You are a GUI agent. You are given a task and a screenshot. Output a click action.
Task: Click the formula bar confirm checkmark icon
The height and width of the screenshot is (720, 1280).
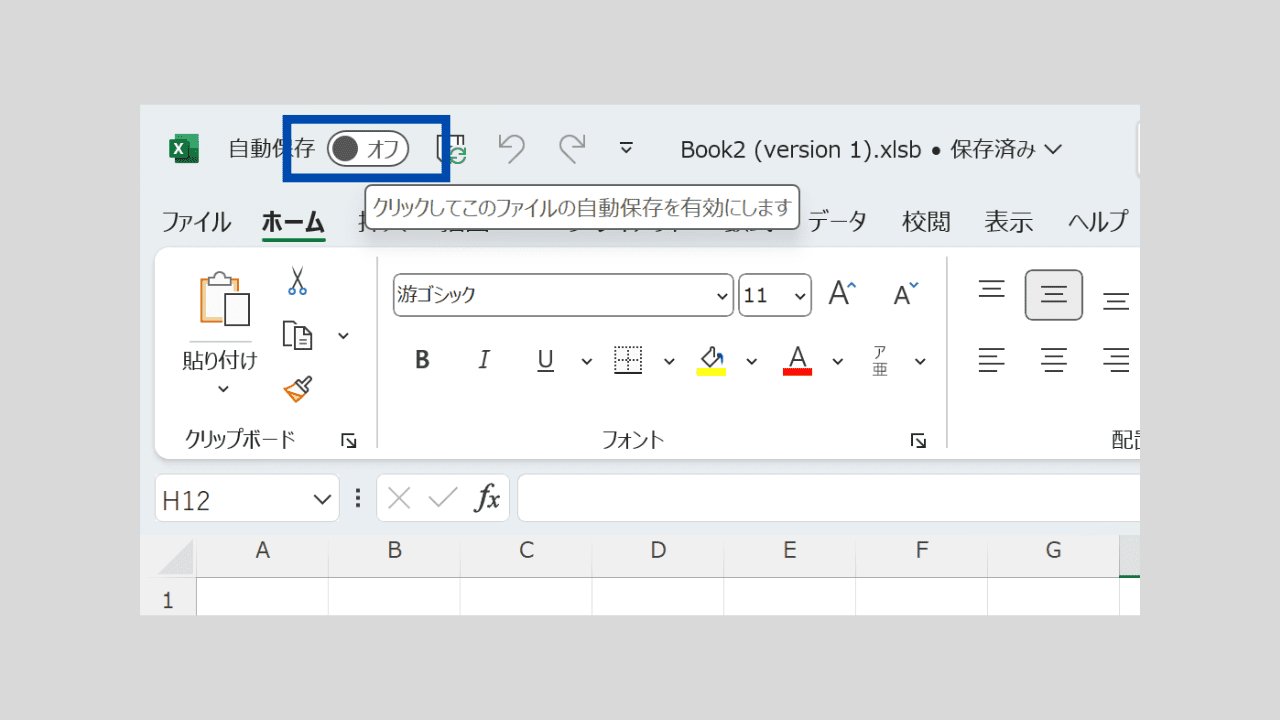tap(443, 498)
